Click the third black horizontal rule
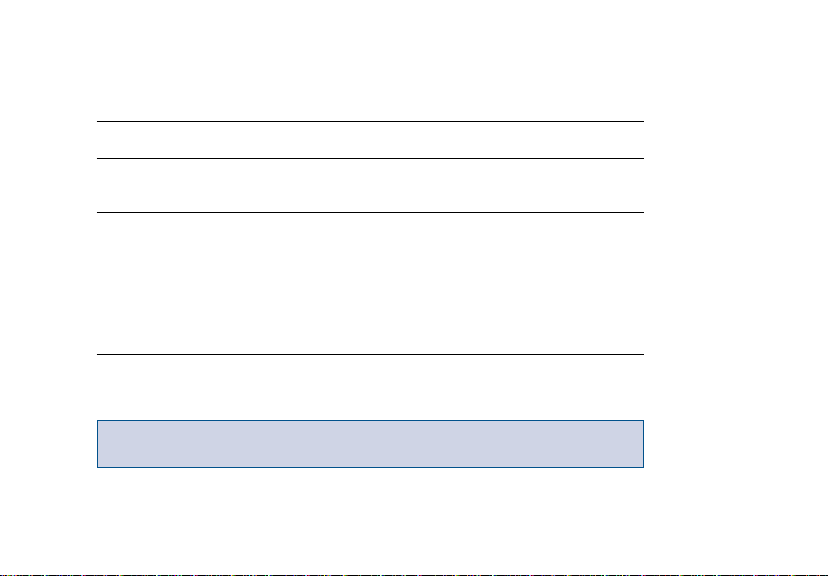828x576 pixels. point(370,212)
